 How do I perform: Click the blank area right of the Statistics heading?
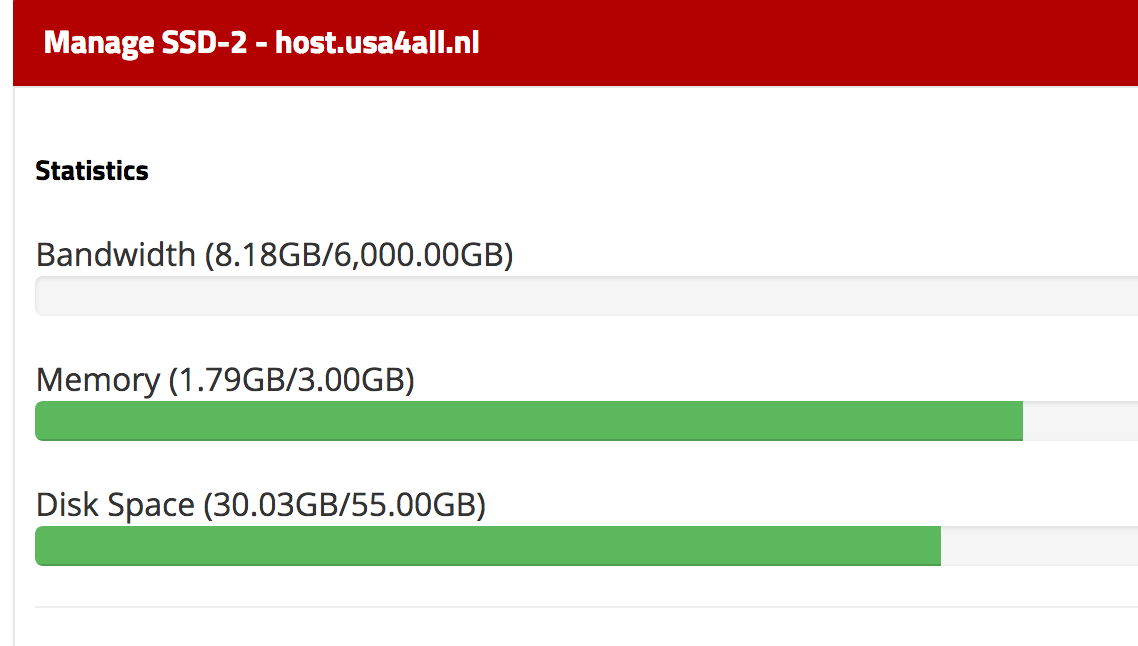coord(600,171)
